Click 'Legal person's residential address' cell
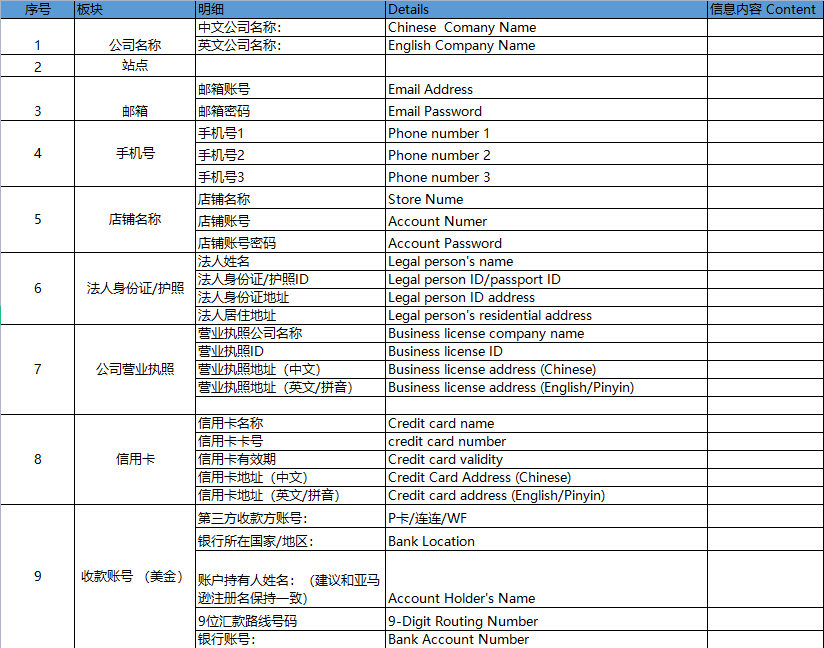The height and width of the screenshot is (648, 824). [547, 315]
